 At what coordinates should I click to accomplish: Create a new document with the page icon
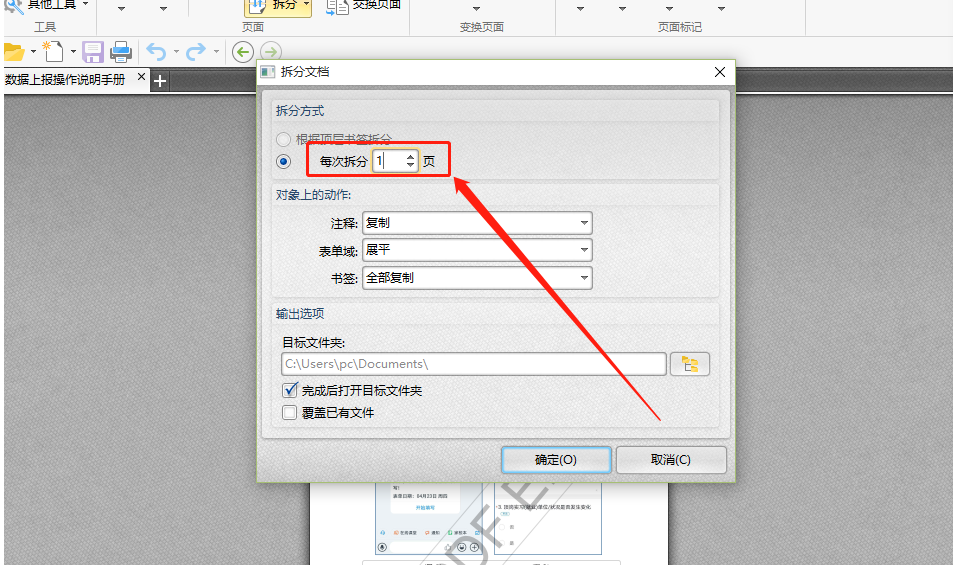[x=53, y=52]
